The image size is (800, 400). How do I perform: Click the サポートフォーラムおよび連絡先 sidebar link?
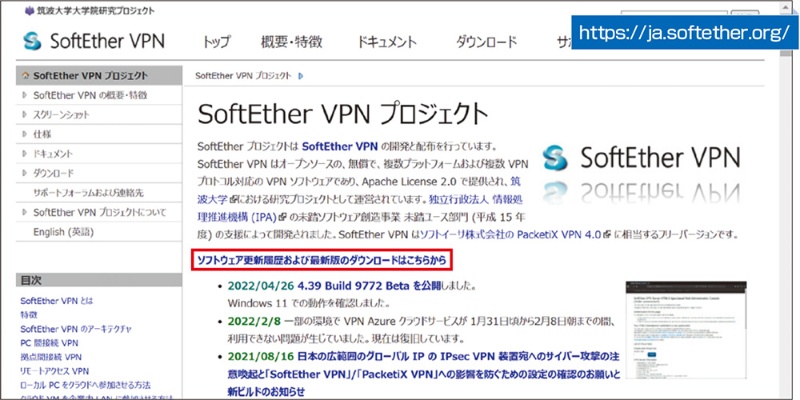[x=96, y=192]
